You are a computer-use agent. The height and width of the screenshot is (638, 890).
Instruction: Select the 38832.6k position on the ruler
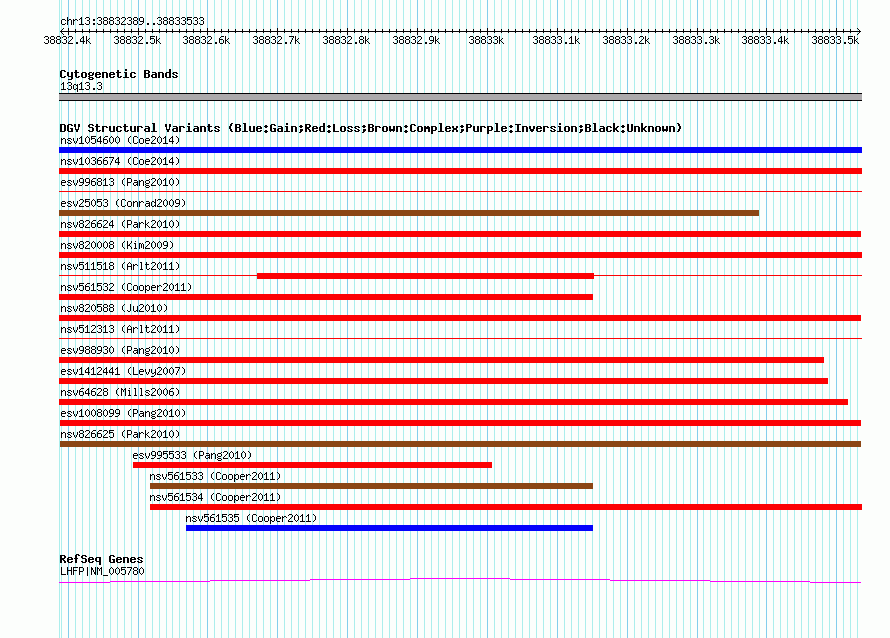coord(206,40)
